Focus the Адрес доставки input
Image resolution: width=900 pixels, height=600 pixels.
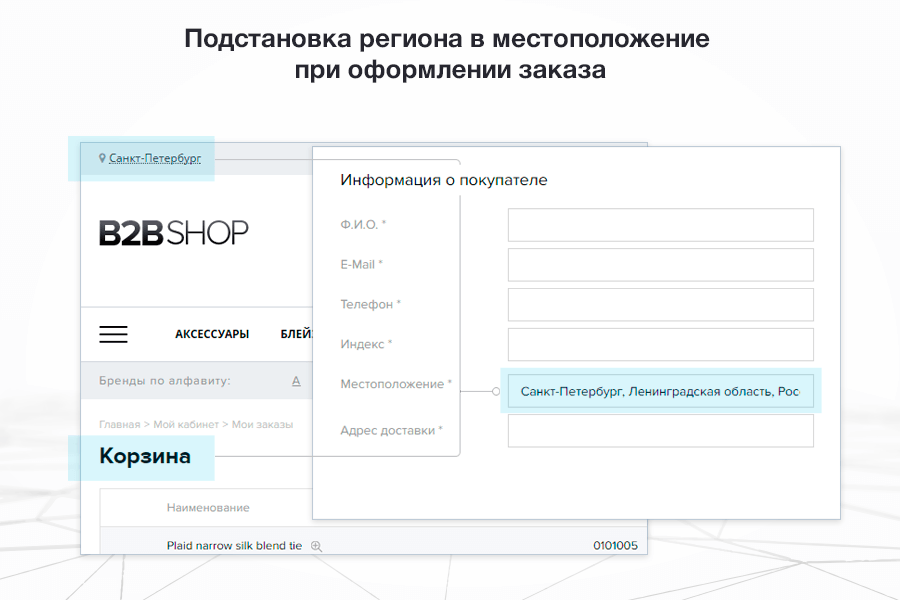[x=661, y=430]
